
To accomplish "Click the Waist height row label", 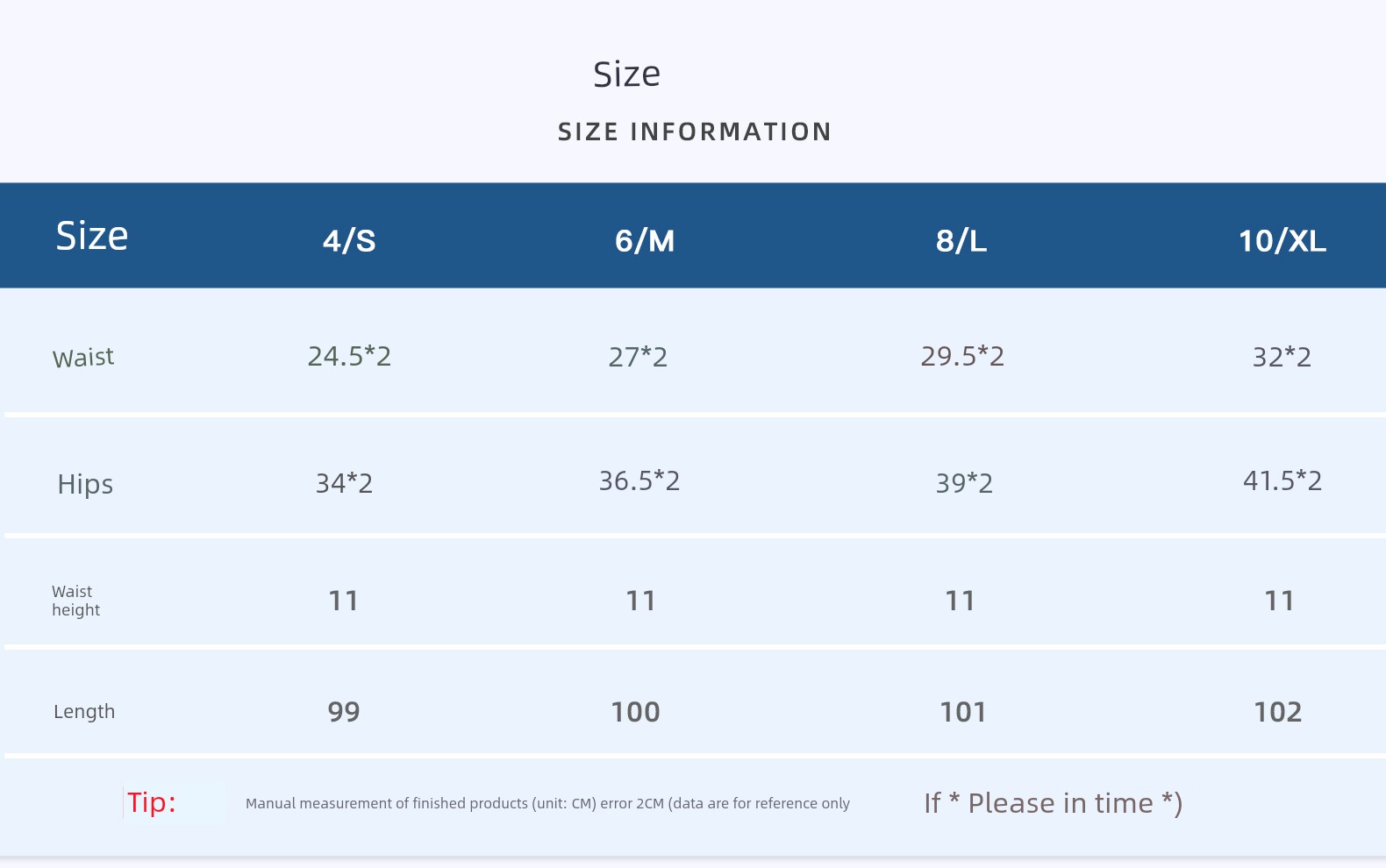I will coord(75,601).
